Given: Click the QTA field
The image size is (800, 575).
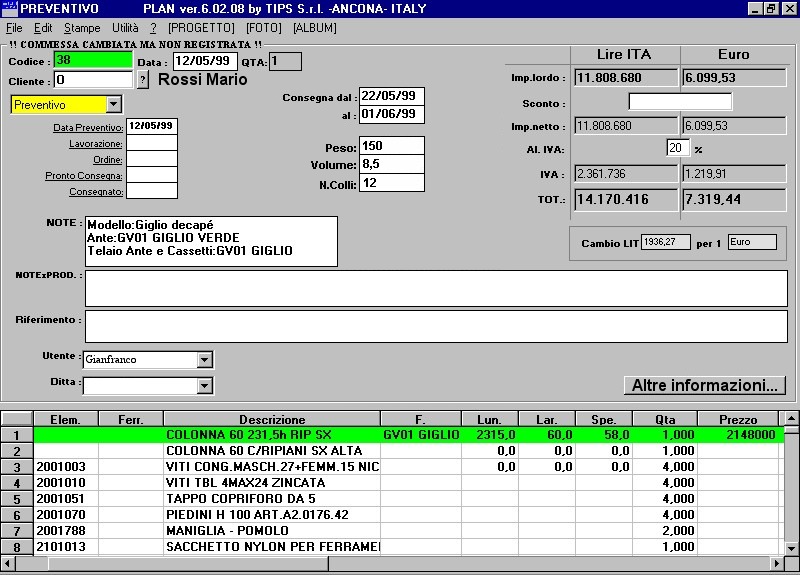Looking at the screenshot, I should click(285, 62).
